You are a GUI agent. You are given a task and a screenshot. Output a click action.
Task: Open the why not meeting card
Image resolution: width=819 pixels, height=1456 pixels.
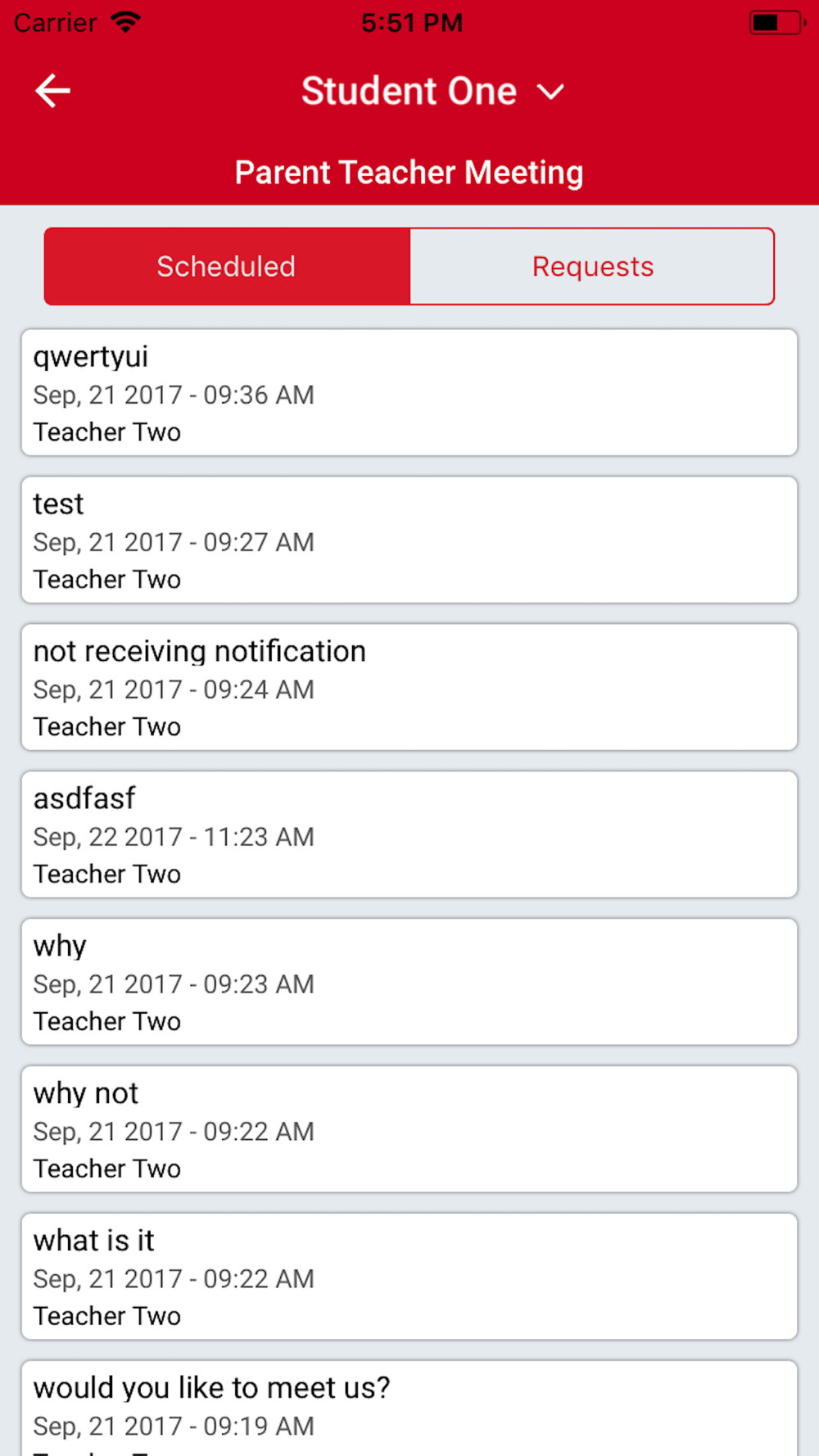tap(409, 1129)
